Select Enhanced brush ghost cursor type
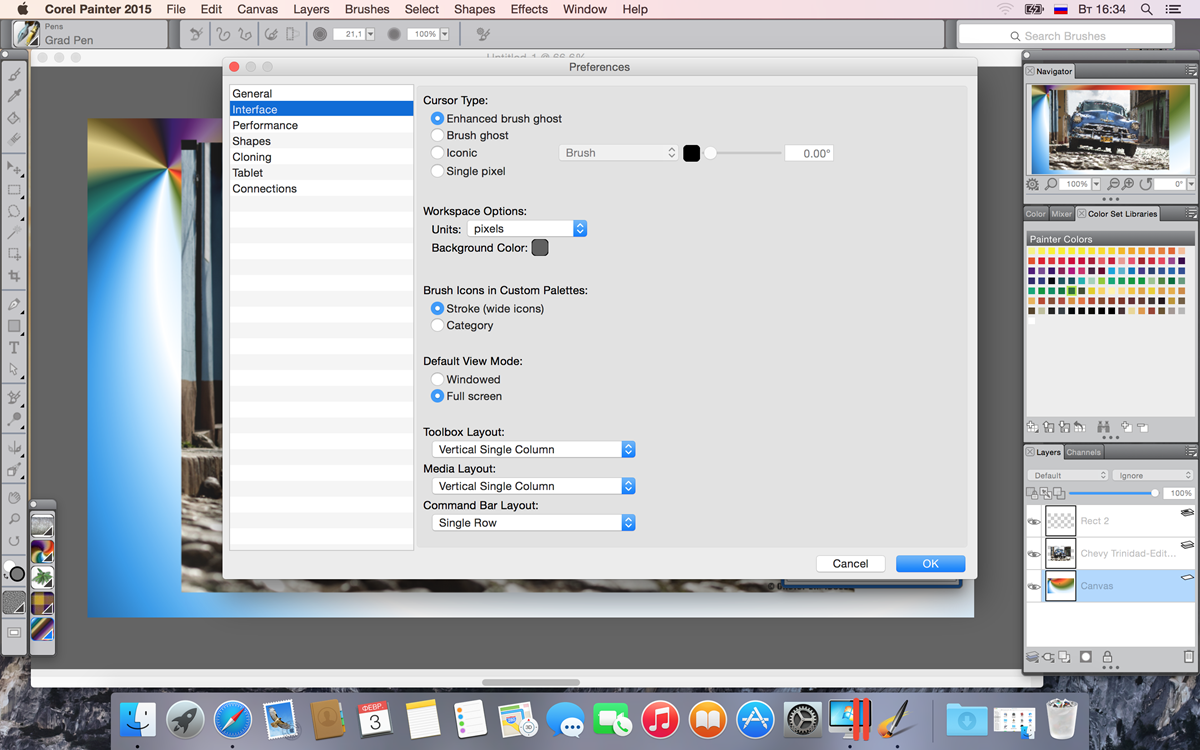This screenshot has width=1200, height=750. pos(437,118)
